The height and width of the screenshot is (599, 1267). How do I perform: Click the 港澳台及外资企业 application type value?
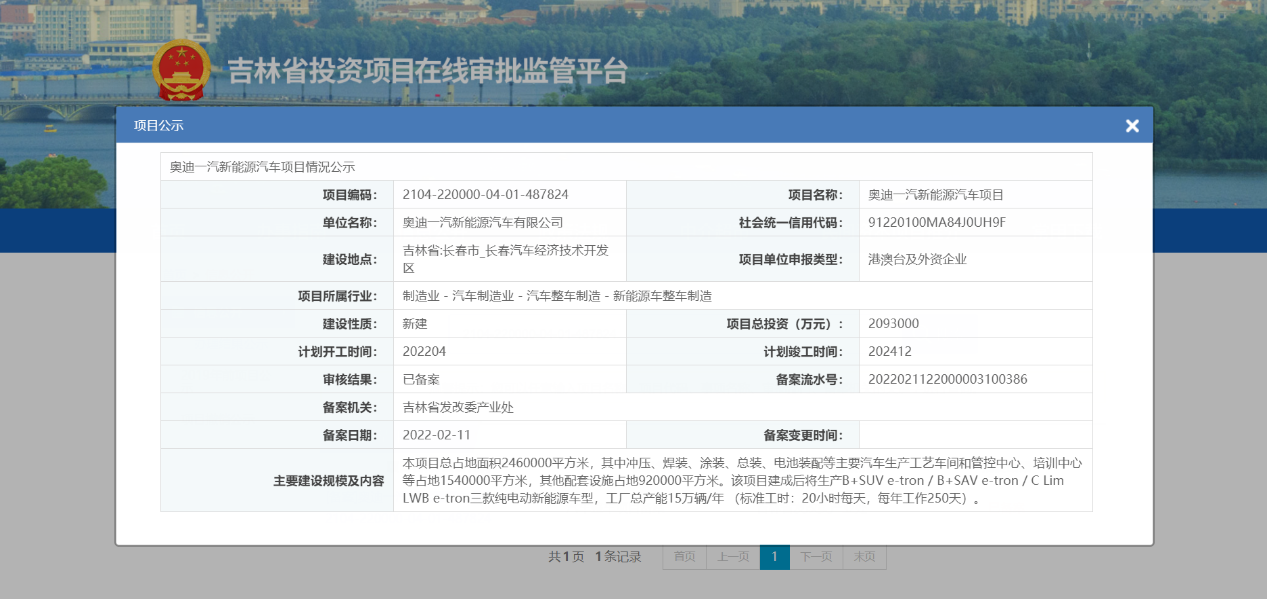(917, 259)
